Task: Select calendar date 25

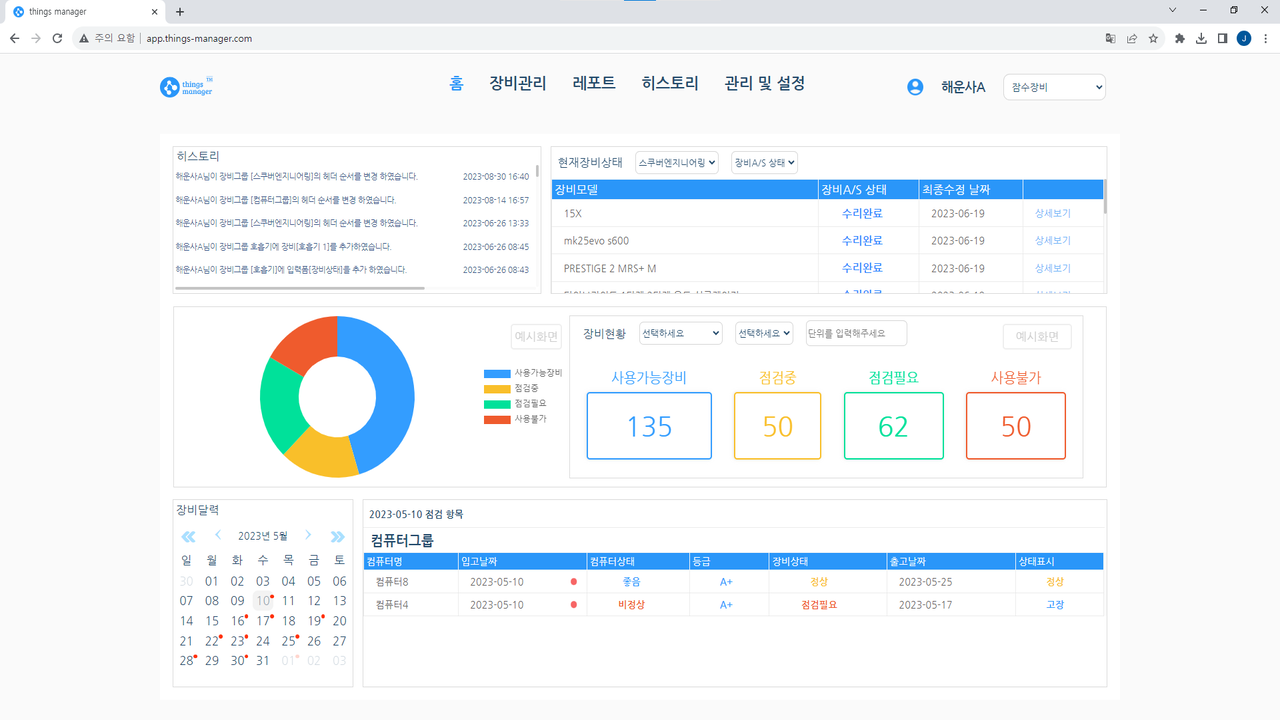Action: click(x=288, y=641)
